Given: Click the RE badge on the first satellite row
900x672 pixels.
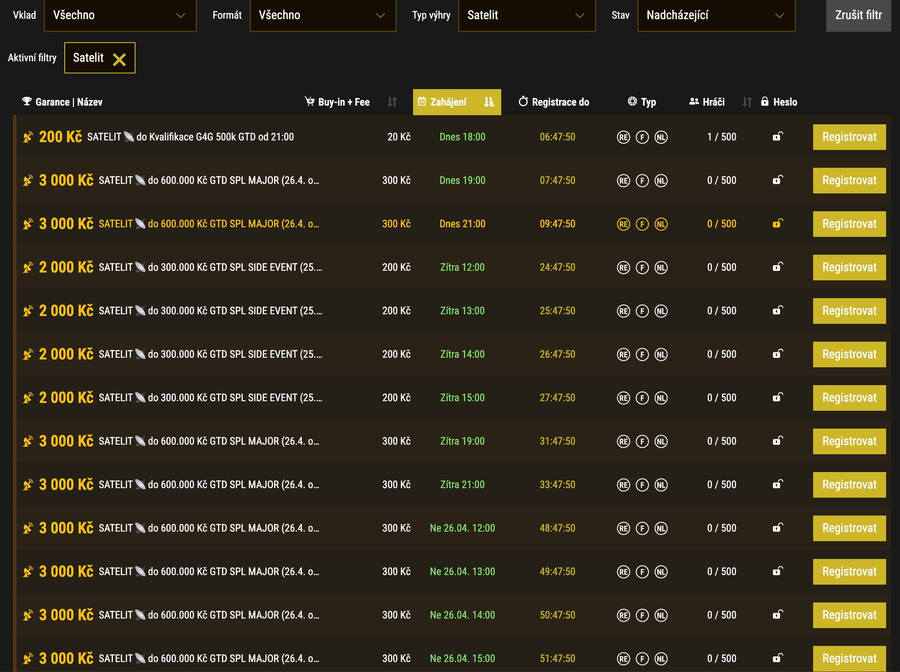Looking at the screenshot, I should 623,137.
